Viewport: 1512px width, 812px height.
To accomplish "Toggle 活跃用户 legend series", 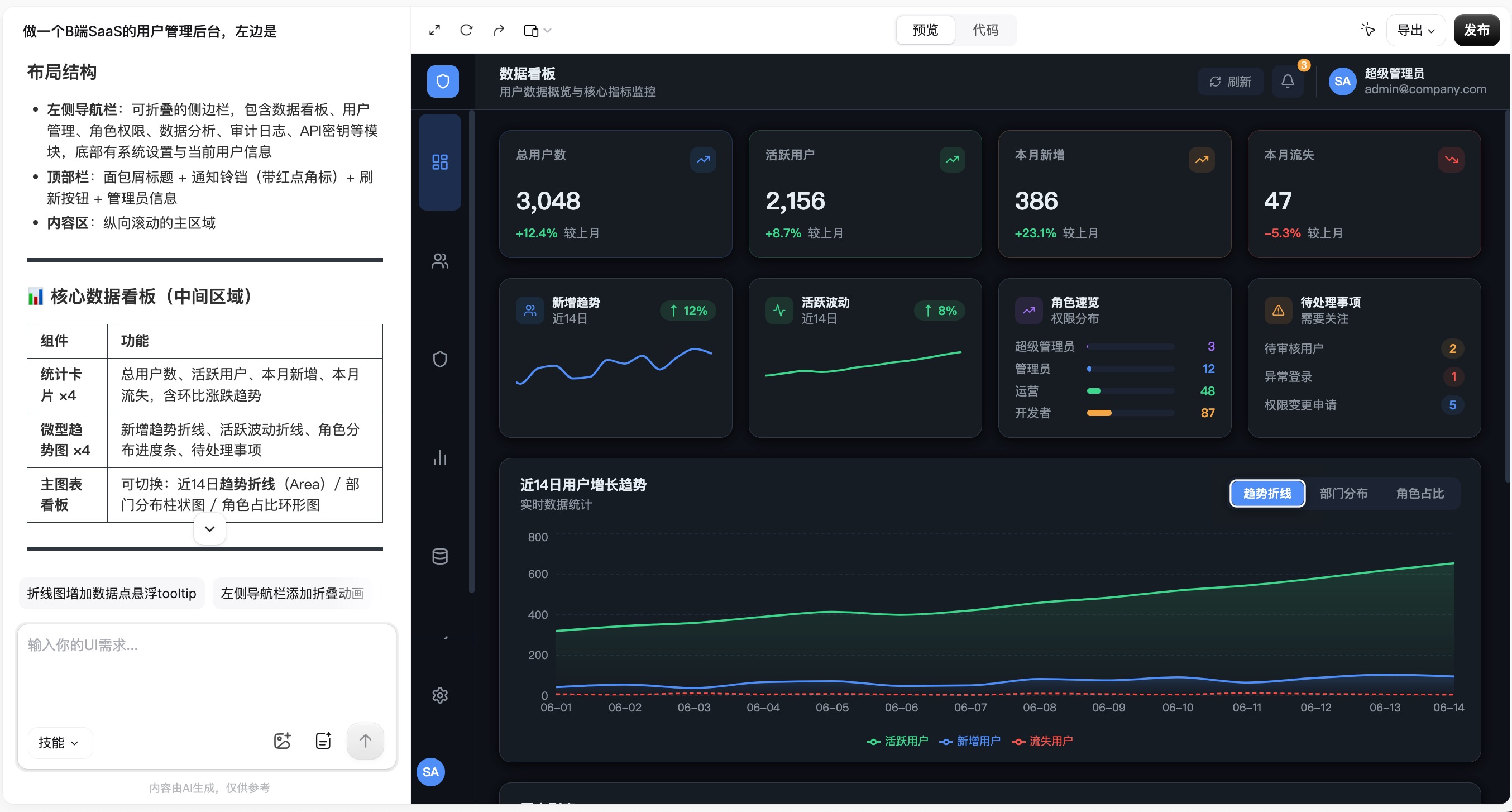I will tap(897, 741).
